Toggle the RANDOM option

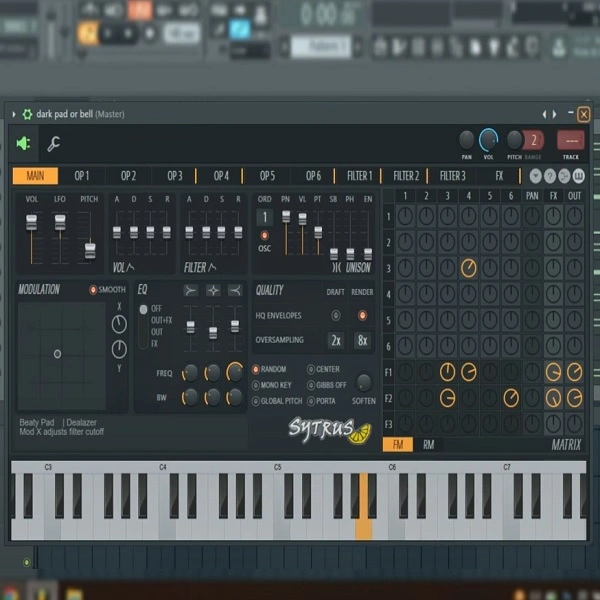coord(256,369)
